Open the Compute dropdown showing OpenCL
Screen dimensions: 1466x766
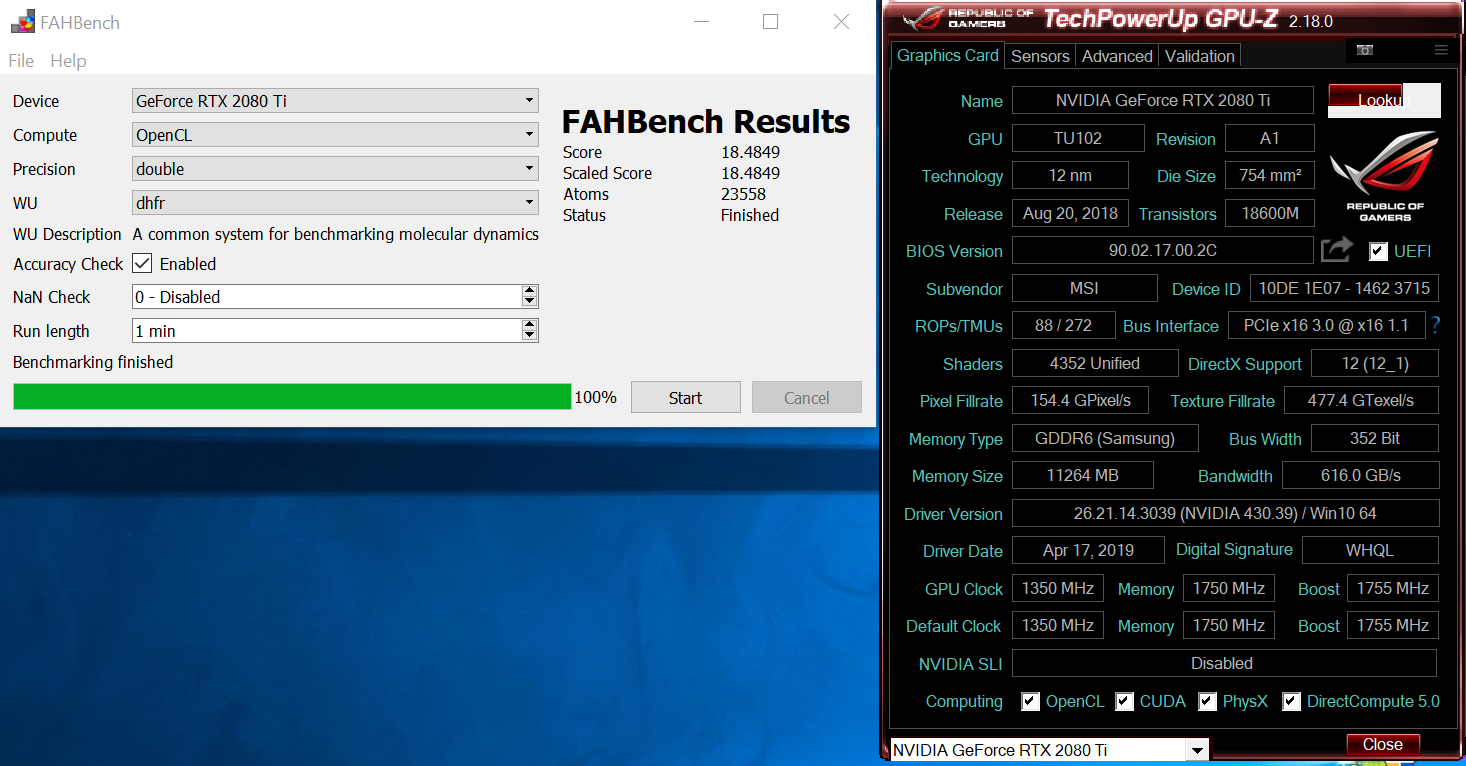(335, 134)
